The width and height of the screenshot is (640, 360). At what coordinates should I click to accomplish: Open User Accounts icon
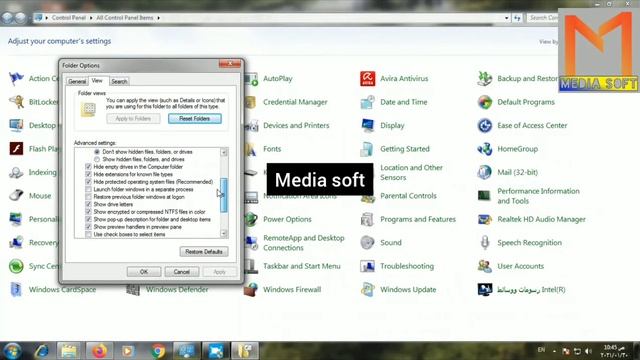point(485,266)
